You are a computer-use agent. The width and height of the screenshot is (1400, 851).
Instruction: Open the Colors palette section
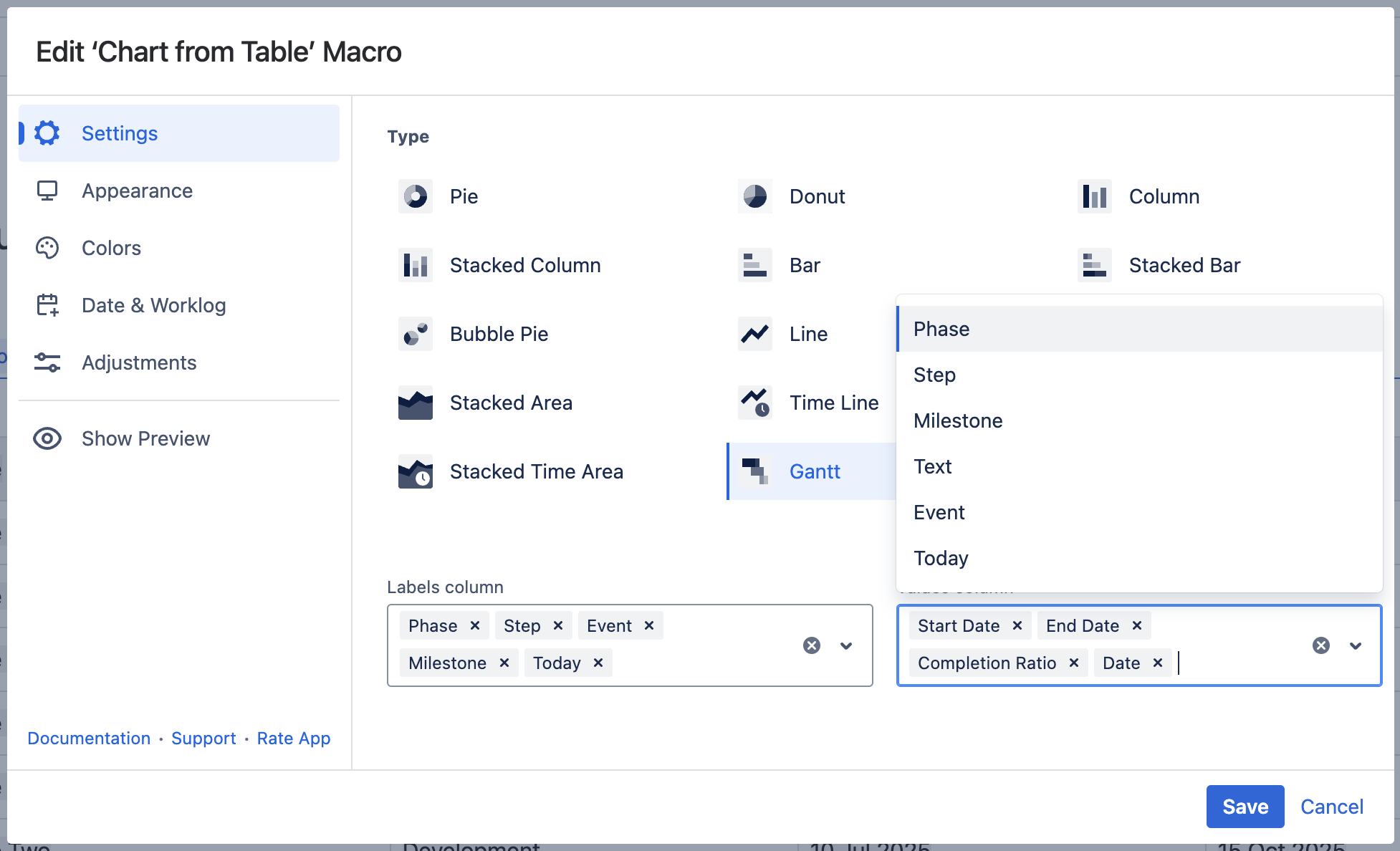[x=111, y=248]
